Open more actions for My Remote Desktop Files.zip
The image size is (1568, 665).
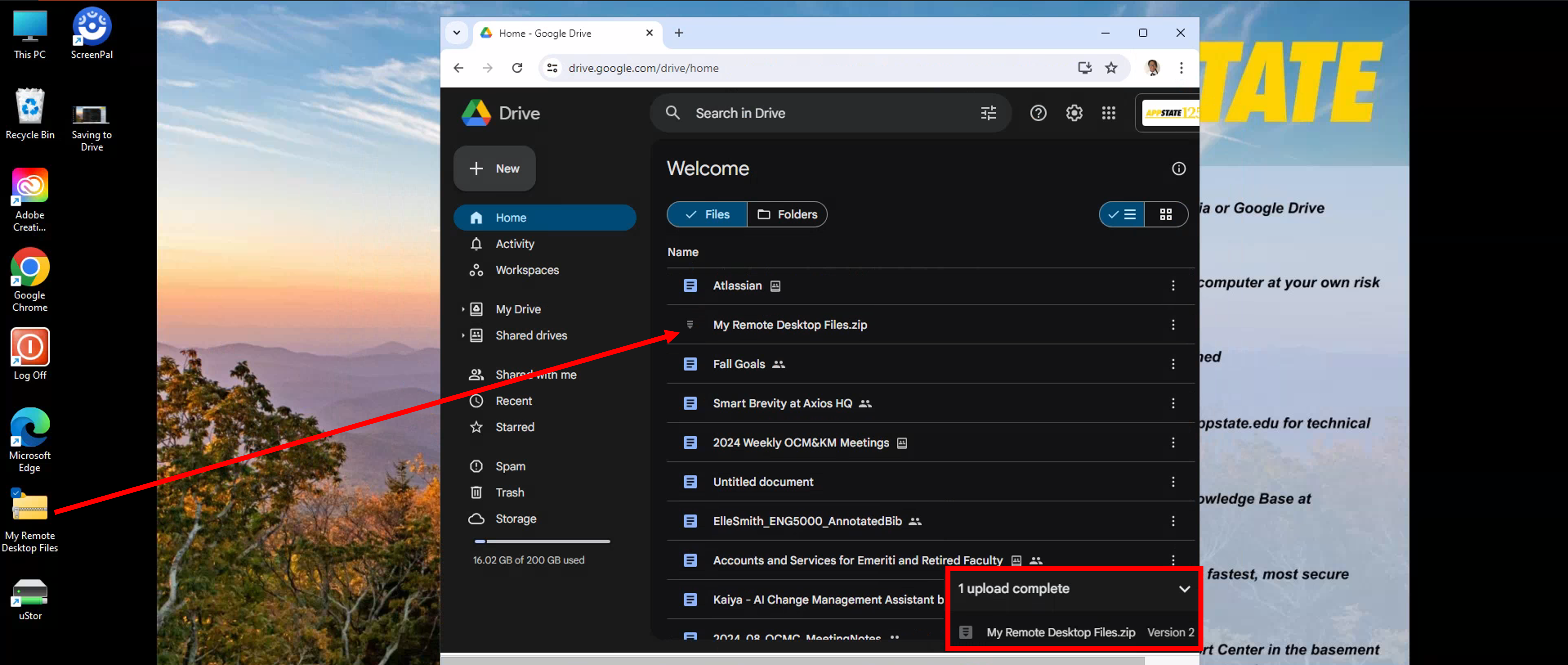tap(1173, 324)
